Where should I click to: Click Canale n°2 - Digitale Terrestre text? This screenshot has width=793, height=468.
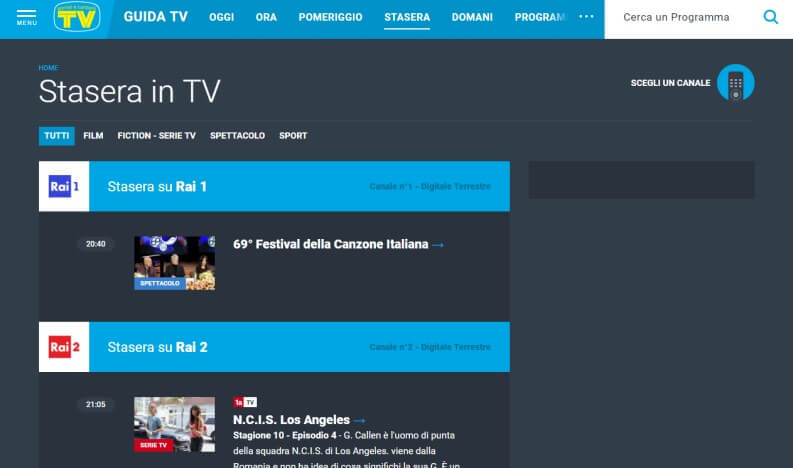[x=430, y=347]
